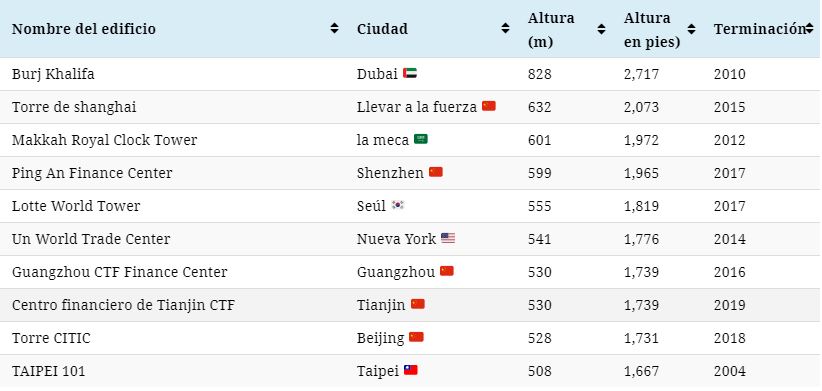Select the Torre de shanghai entry
This screenshot has height=391, width=822.
pyautogui.click(x=74, y=107)
